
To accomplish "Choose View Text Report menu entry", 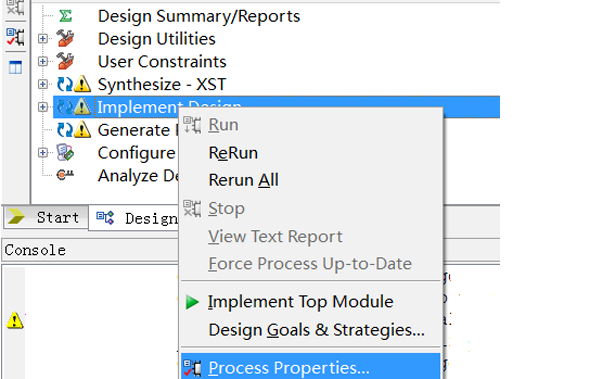I will point(275,236).
